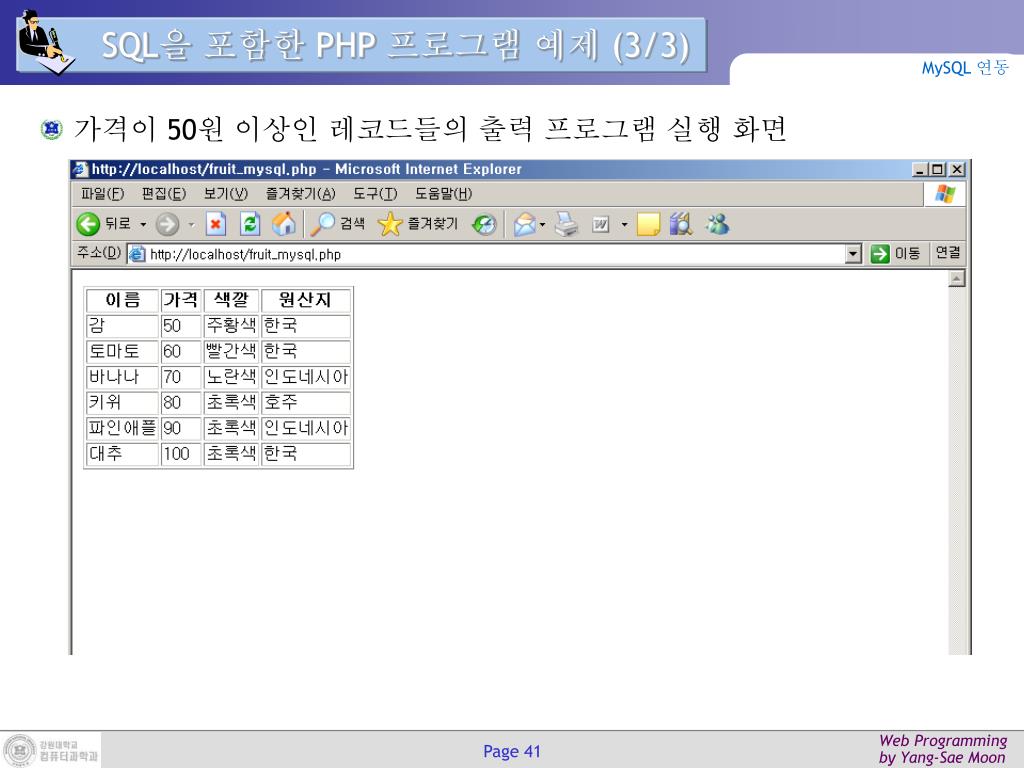Screen dimensions: 1024x768
Task: Click the 주황색 color cell
Action: pyautogui.click(x=231, y=326)
